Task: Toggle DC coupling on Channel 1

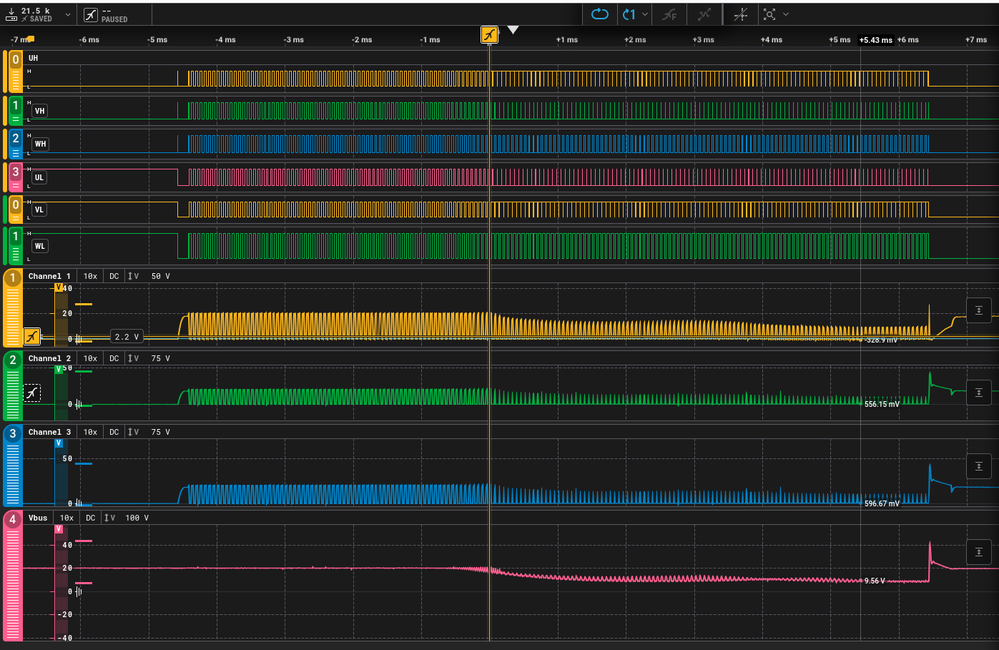Action: [x=114, y=276]
